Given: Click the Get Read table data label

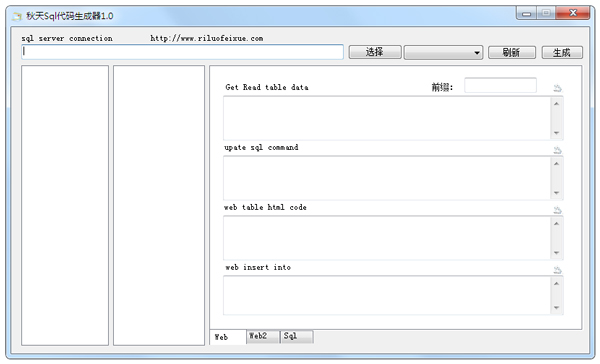Looking at the screenshot, I should click(267, 87).
